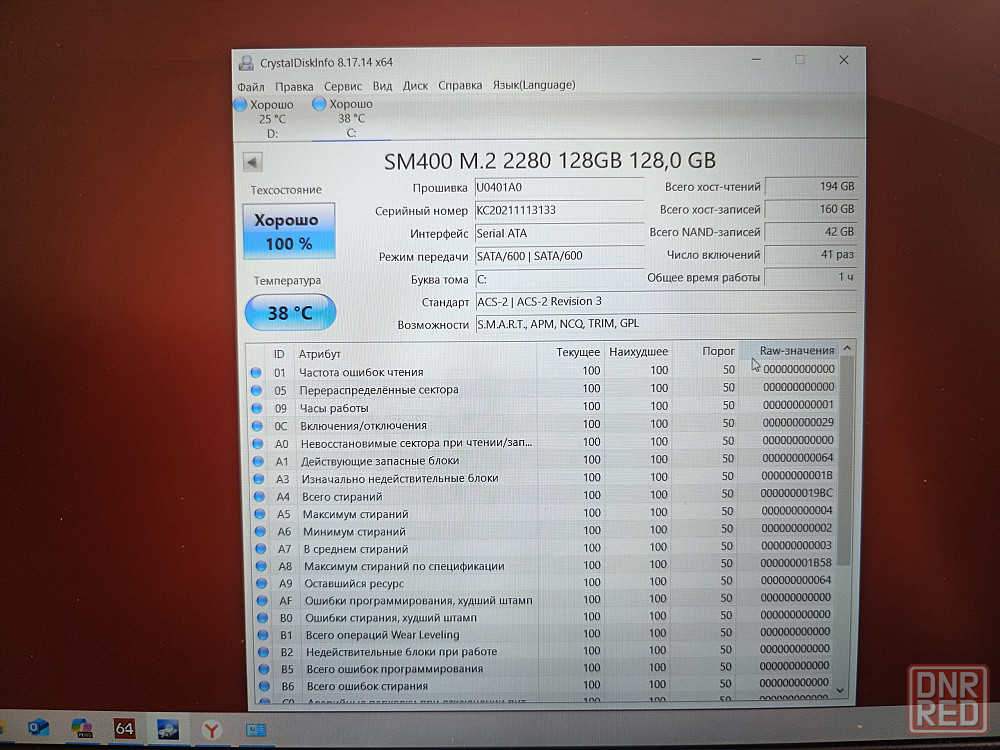The width and height of the screenshot is (1000, 750).
Task: Click the previous disk arrow button
Action: point(253,162)
